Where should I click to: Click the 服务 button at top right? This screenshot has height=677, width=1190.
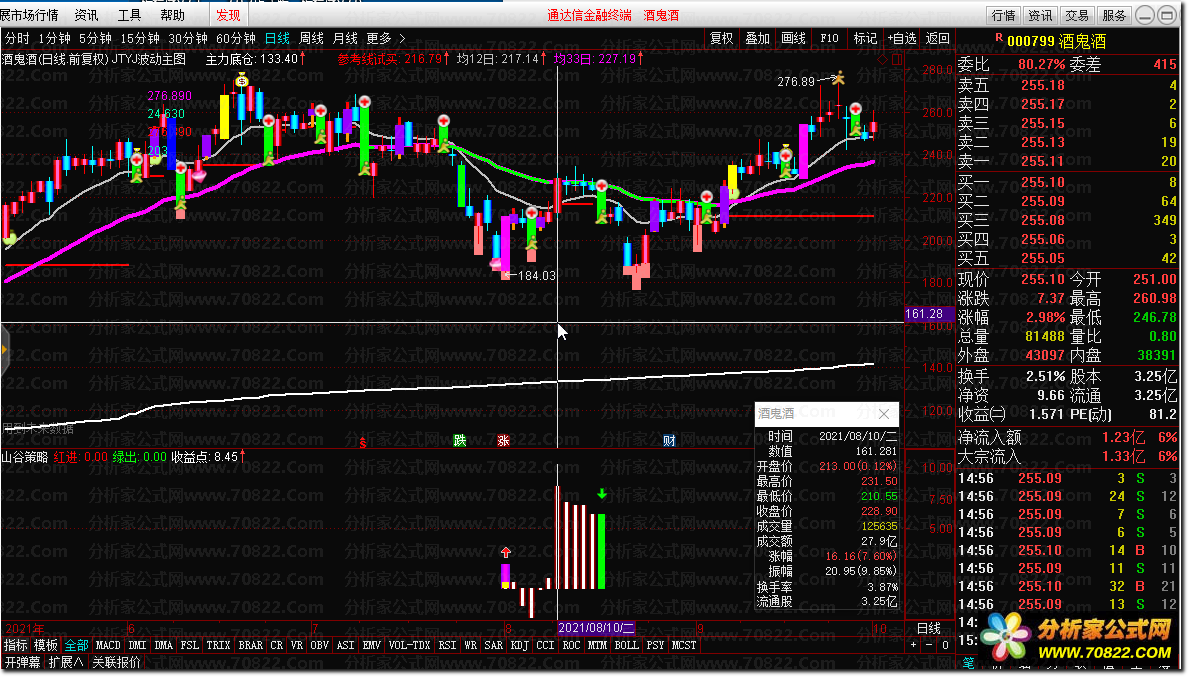point(1114,15)
